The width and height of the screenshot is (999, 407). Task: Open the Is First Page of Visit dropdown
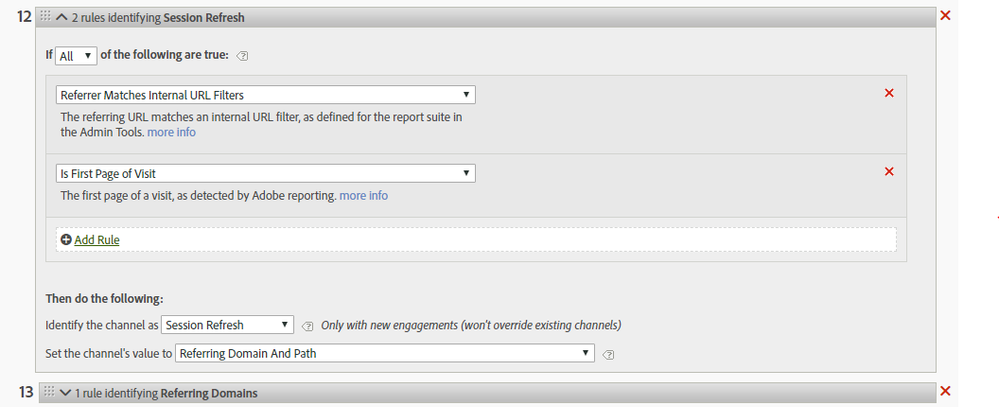tap(265, 174)
